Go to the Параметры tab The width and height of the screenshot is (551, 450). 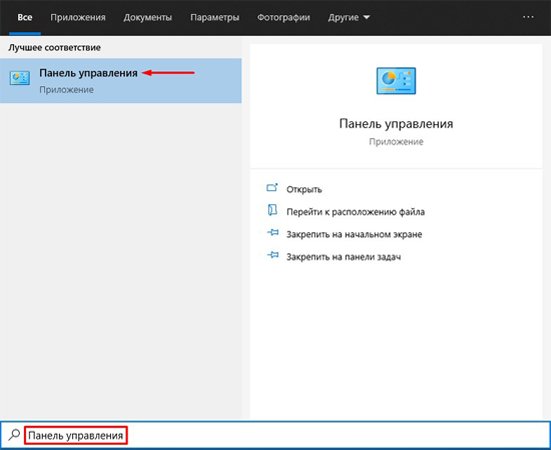click(x=214, y=17)
